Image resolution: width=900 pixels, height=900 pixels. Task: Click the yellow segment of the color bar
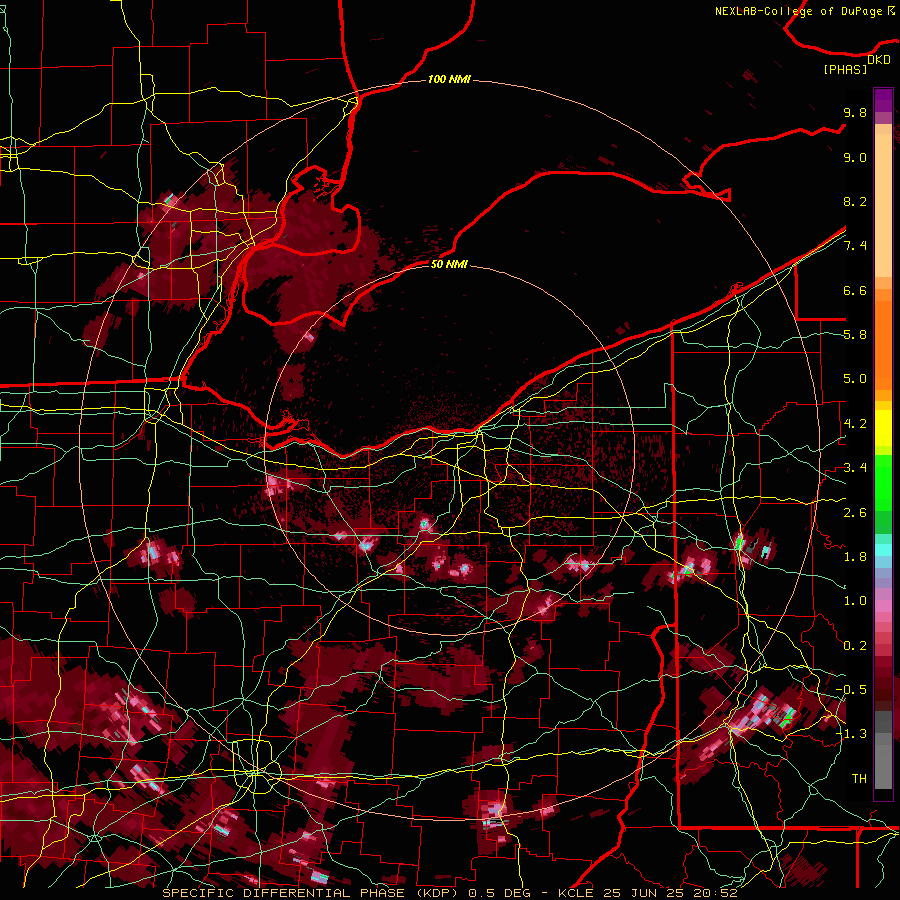pyautogui.click(x=883, y=428)
